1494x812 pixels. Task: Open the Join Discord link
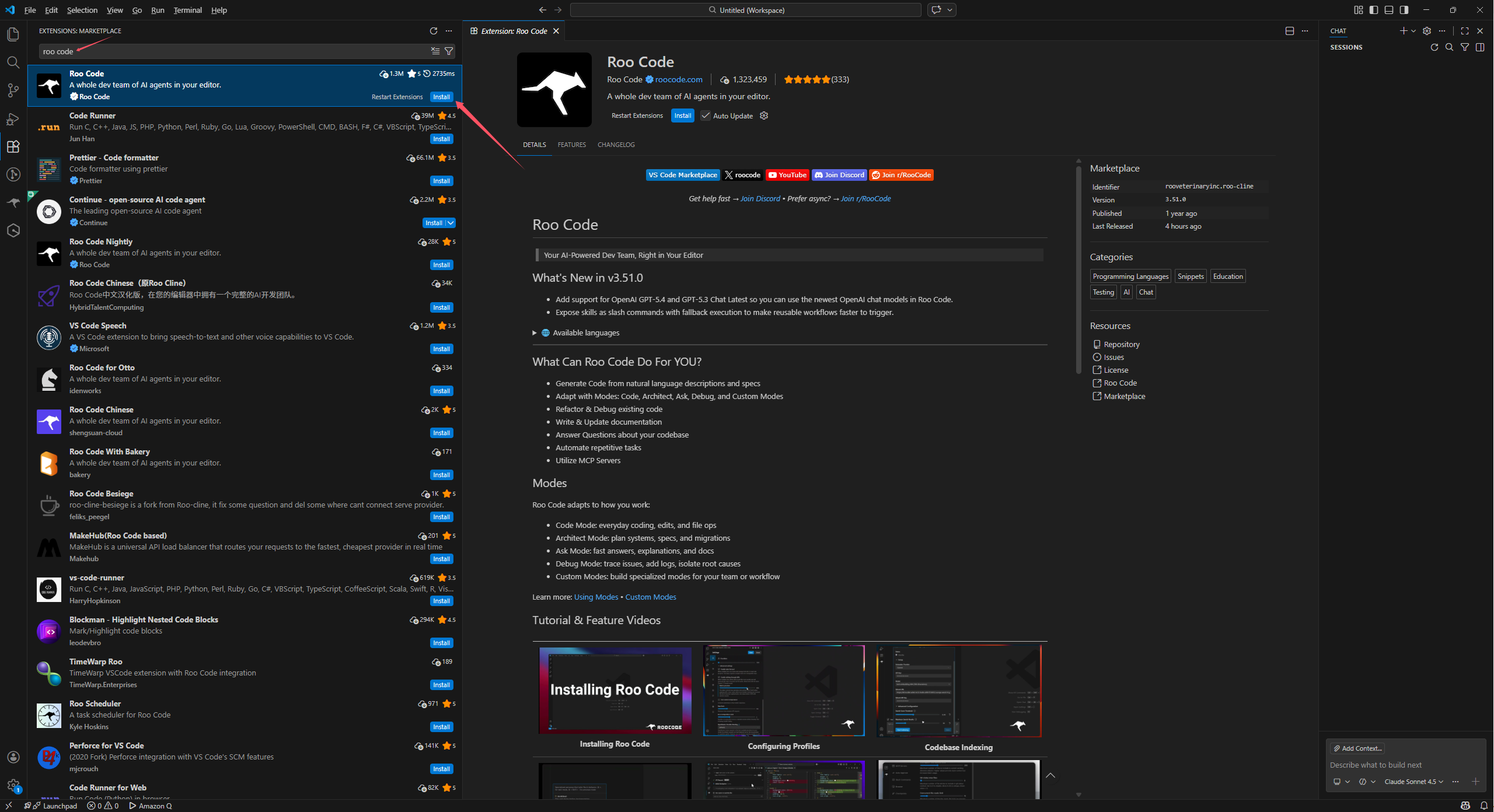839,175
